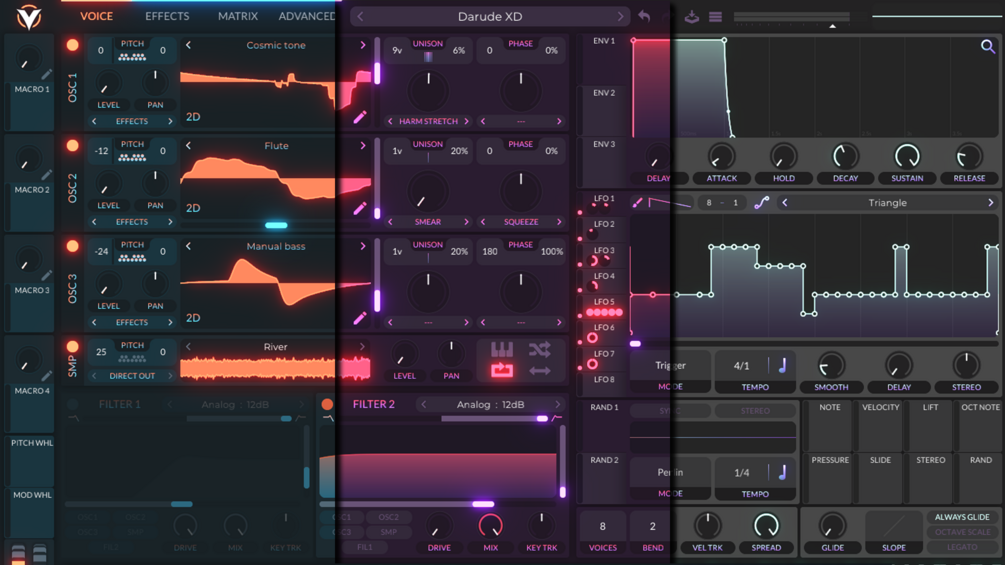The height and width of the screenshot is (565, 1005).
Task: Toggle OSC 3 on/off switch
Action: coord(72,246)
